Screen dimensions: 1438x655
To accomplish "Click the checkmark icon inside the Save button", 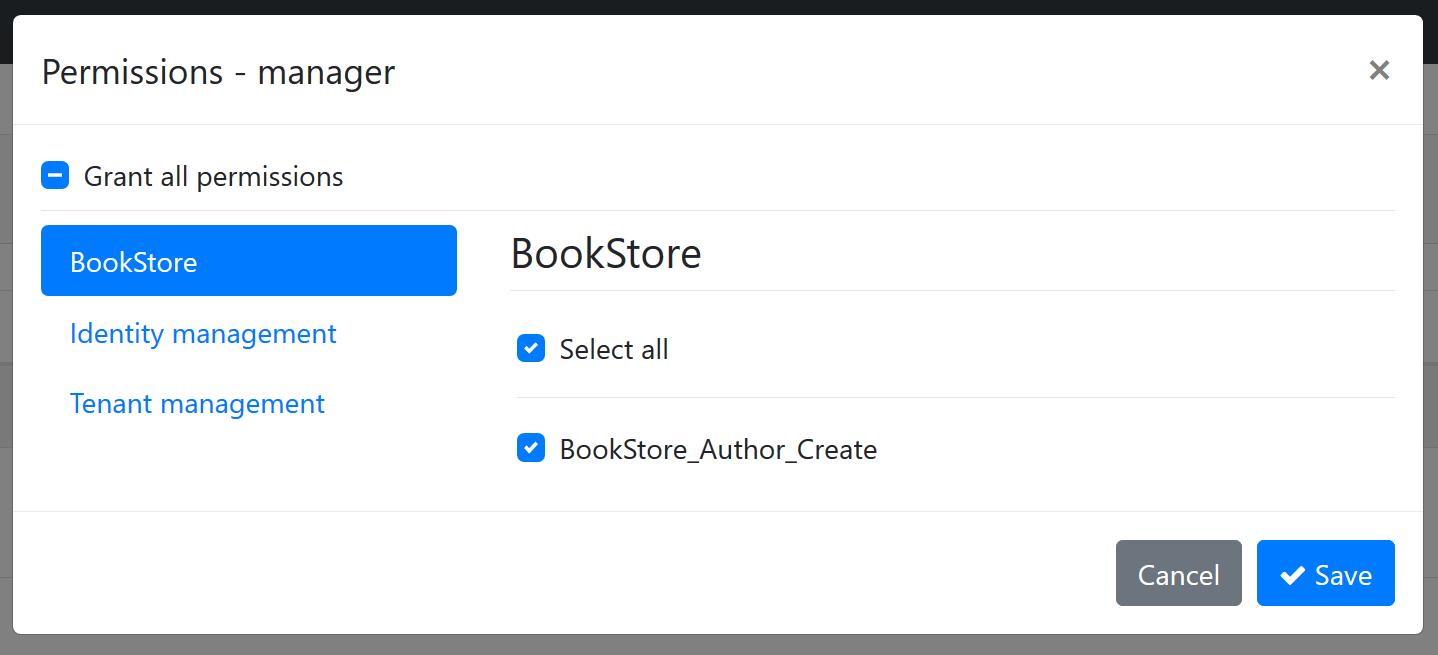I will tap(1291, 573).
